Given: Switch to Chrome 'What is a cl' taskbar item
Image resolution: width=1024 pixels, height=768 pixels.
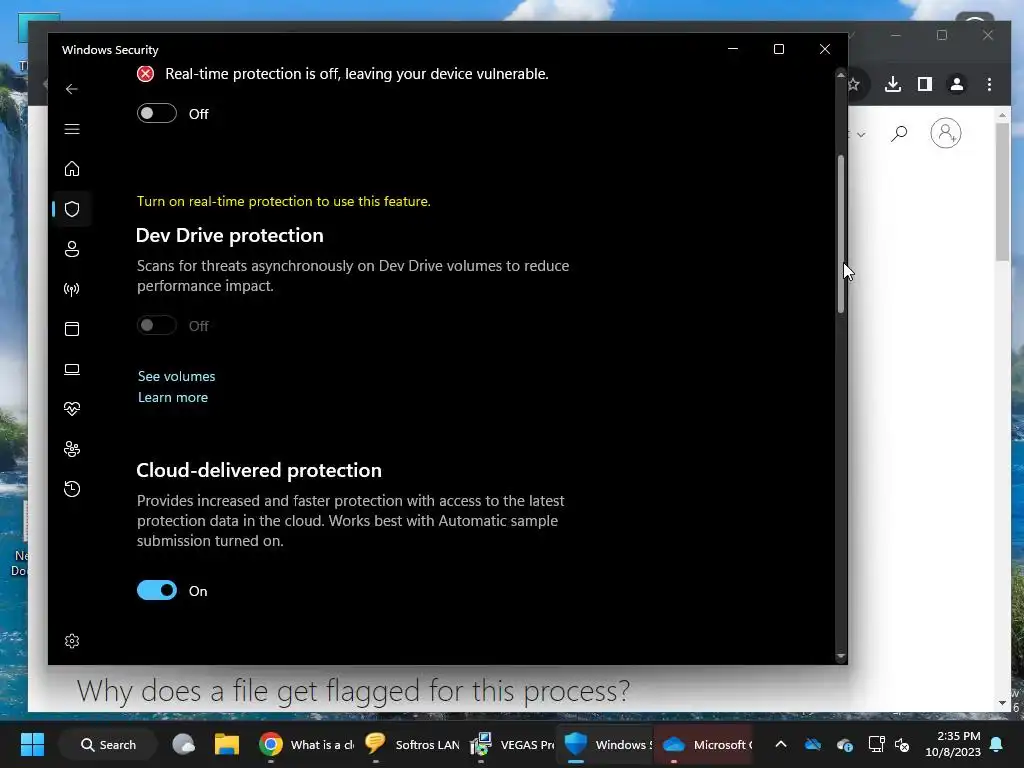Looking at the screenshot, I should pyautogui.click(x=306, y=744).
